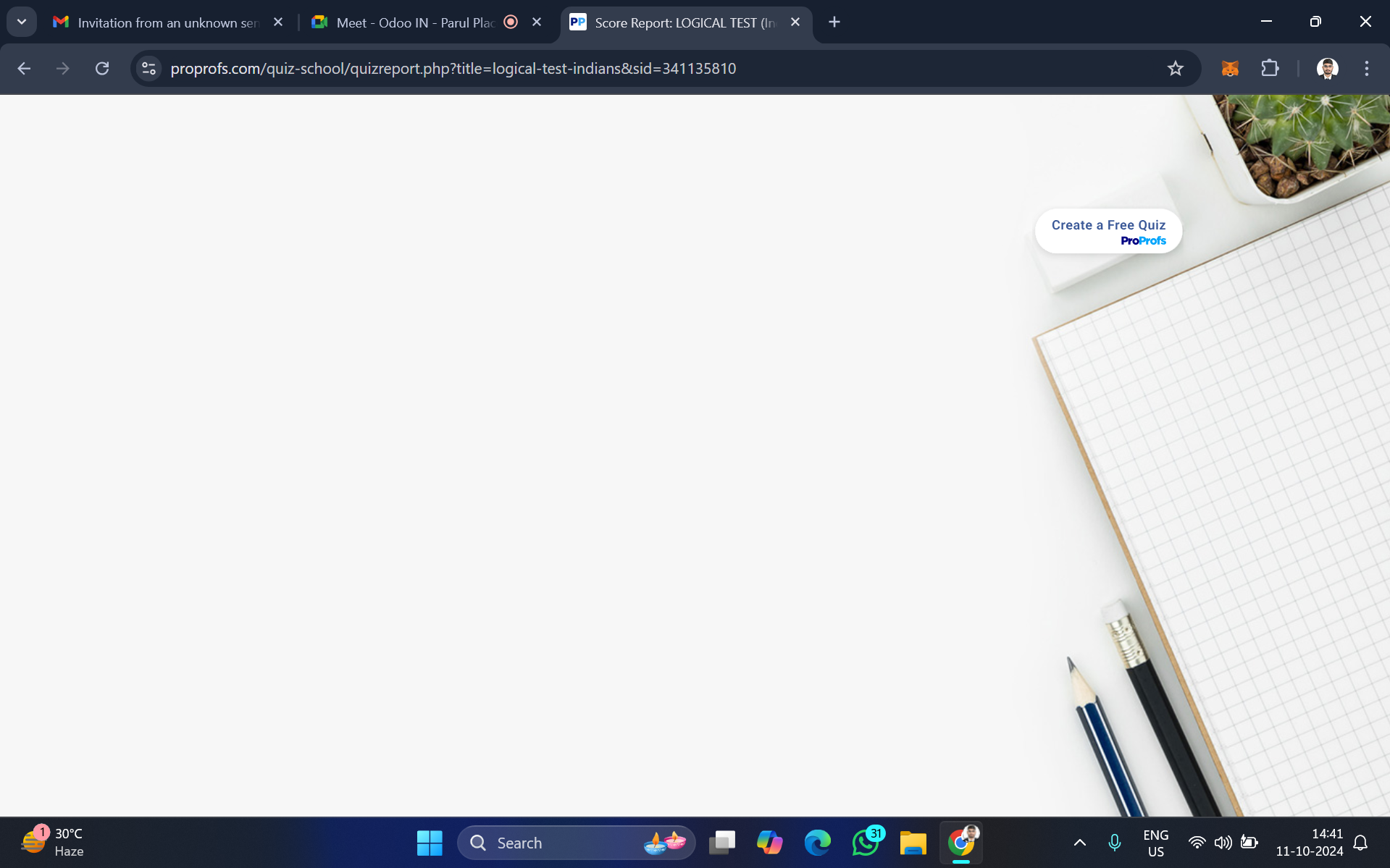Image resolution: width=1390 pixels, height=868 pixels.
Task: Open Microsoft Edge from the taskbar
Action: (x=817, y=843)
